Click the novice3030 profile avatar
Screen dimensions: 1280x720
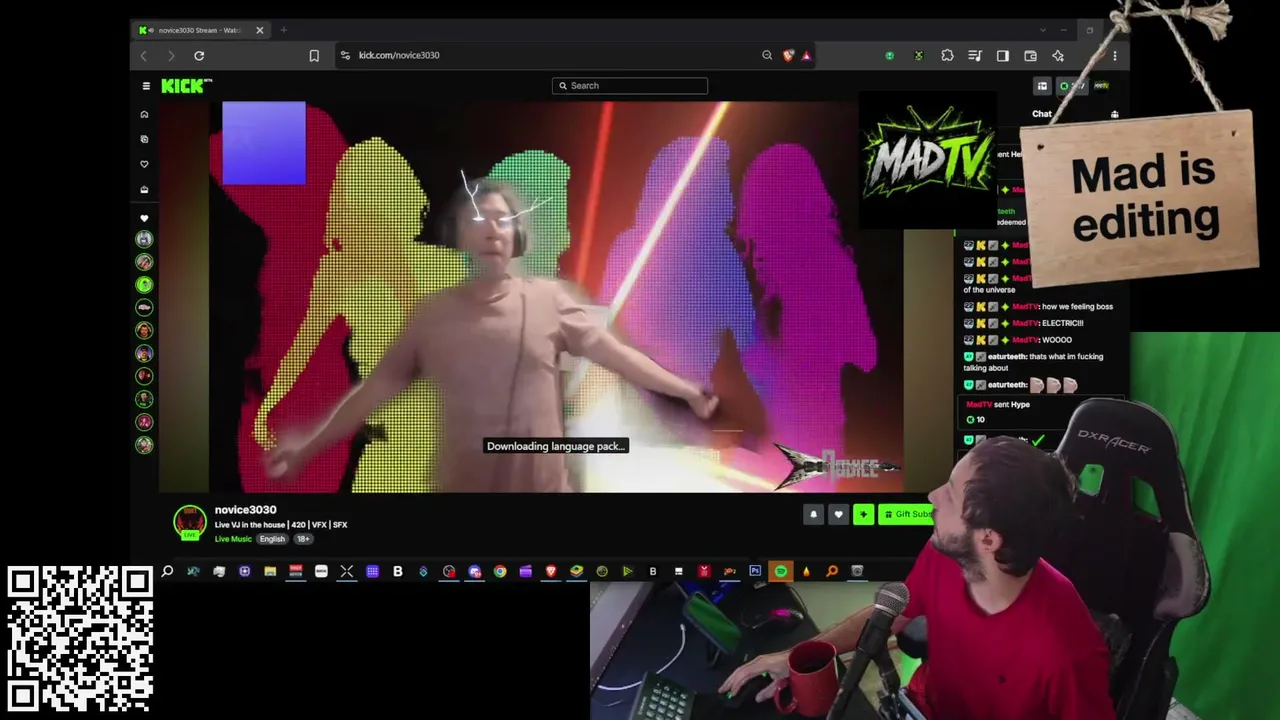point(190,523)
